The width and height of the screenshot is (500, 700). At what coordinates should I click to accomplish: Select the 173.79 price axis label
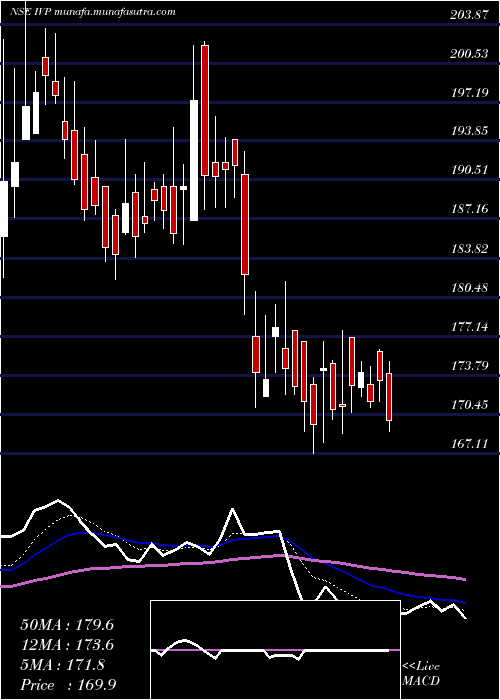[468, 366]
